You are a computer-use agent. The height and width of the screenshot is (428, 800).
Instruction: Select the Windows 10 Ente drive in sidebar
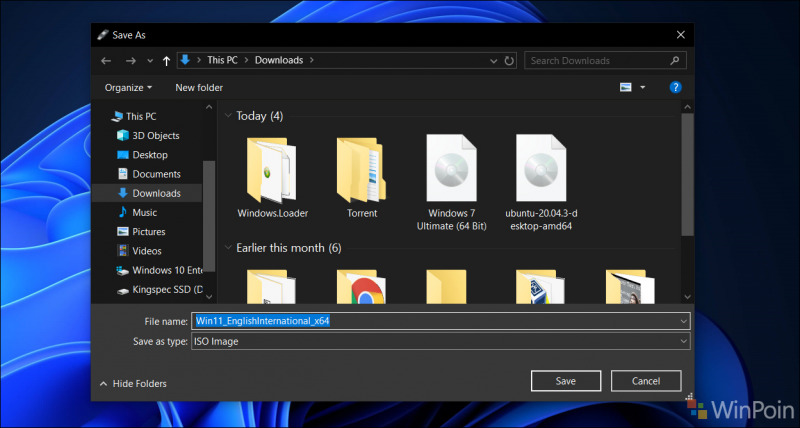pyautogui.click(x=159, y=270)
